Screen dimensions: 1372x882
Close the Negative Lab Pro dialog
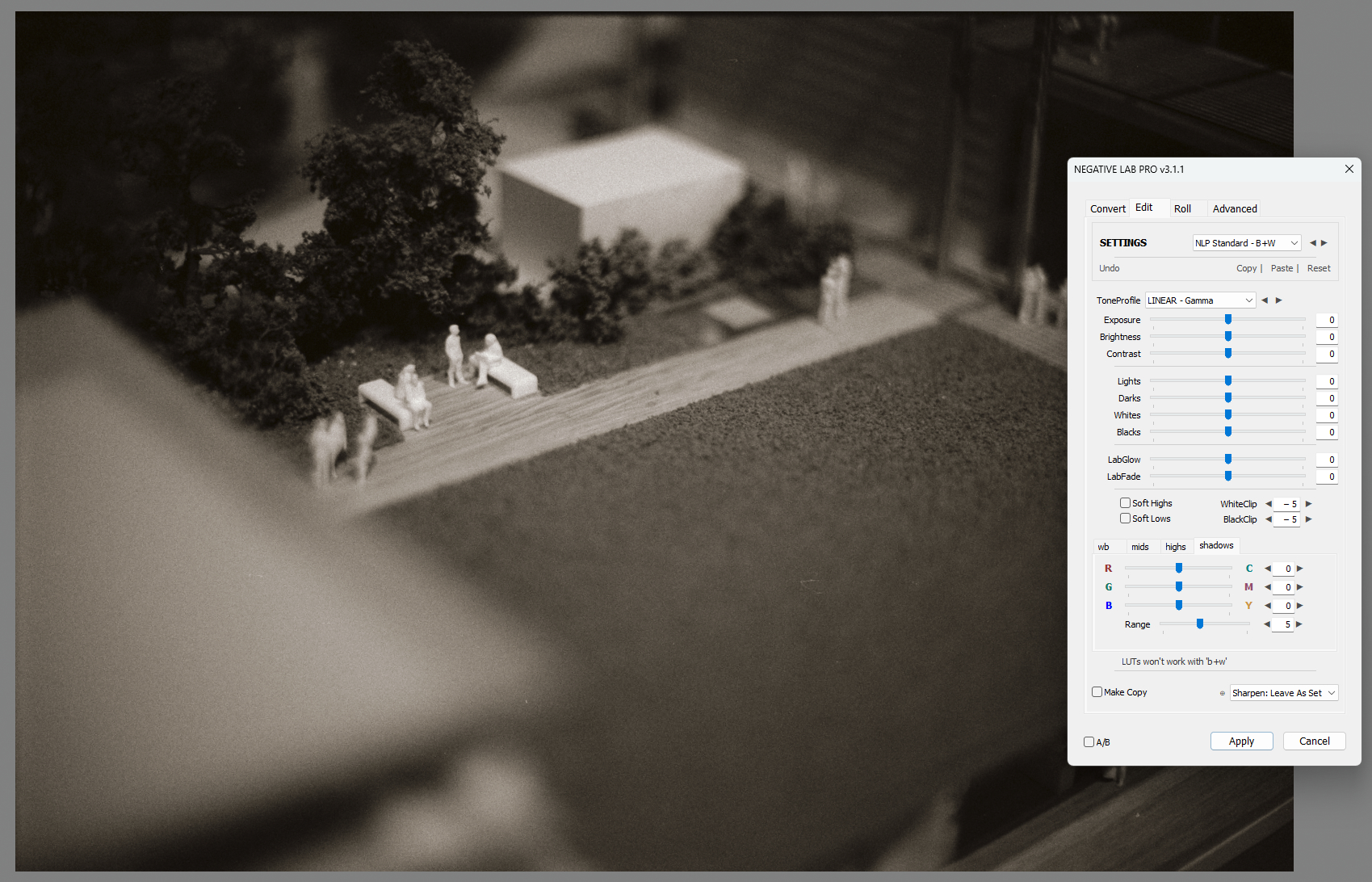[x=1349, y=169]
